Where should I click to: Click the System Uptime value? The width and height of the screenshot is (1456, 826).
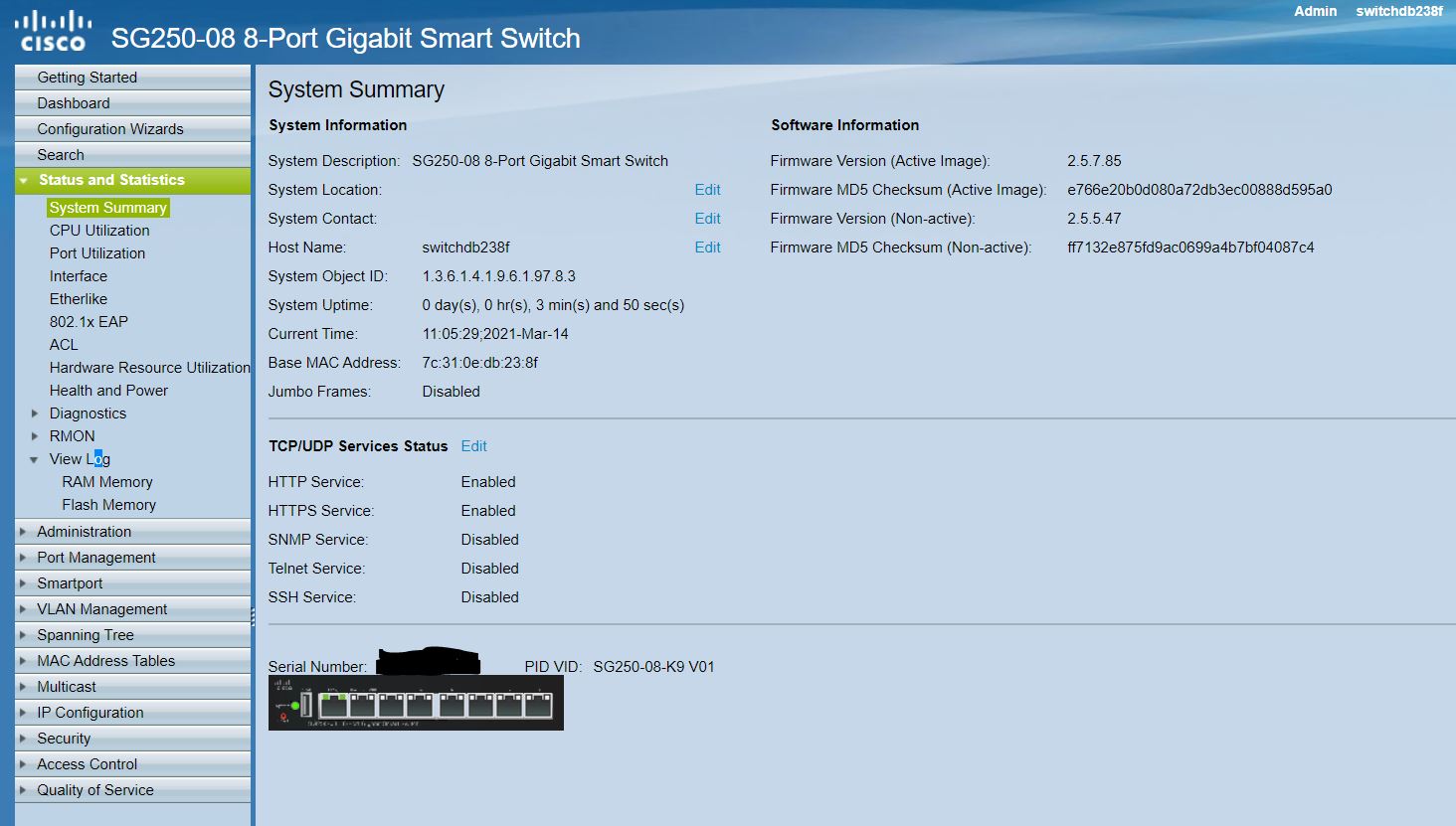[x=553, y=305]
